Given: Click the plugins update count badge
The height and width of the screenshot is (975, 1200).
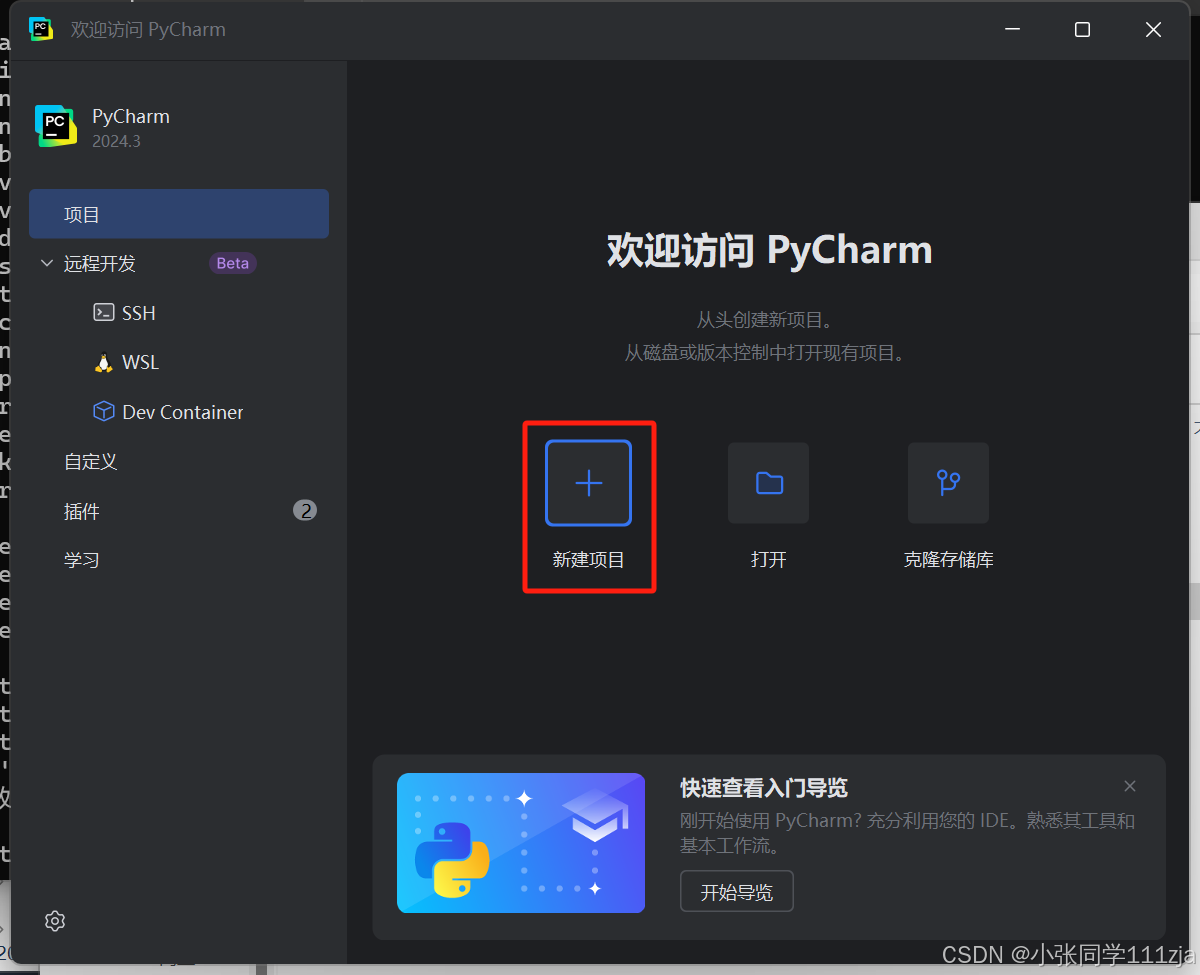Looking at the screenshot, I should tap(305, 511).
